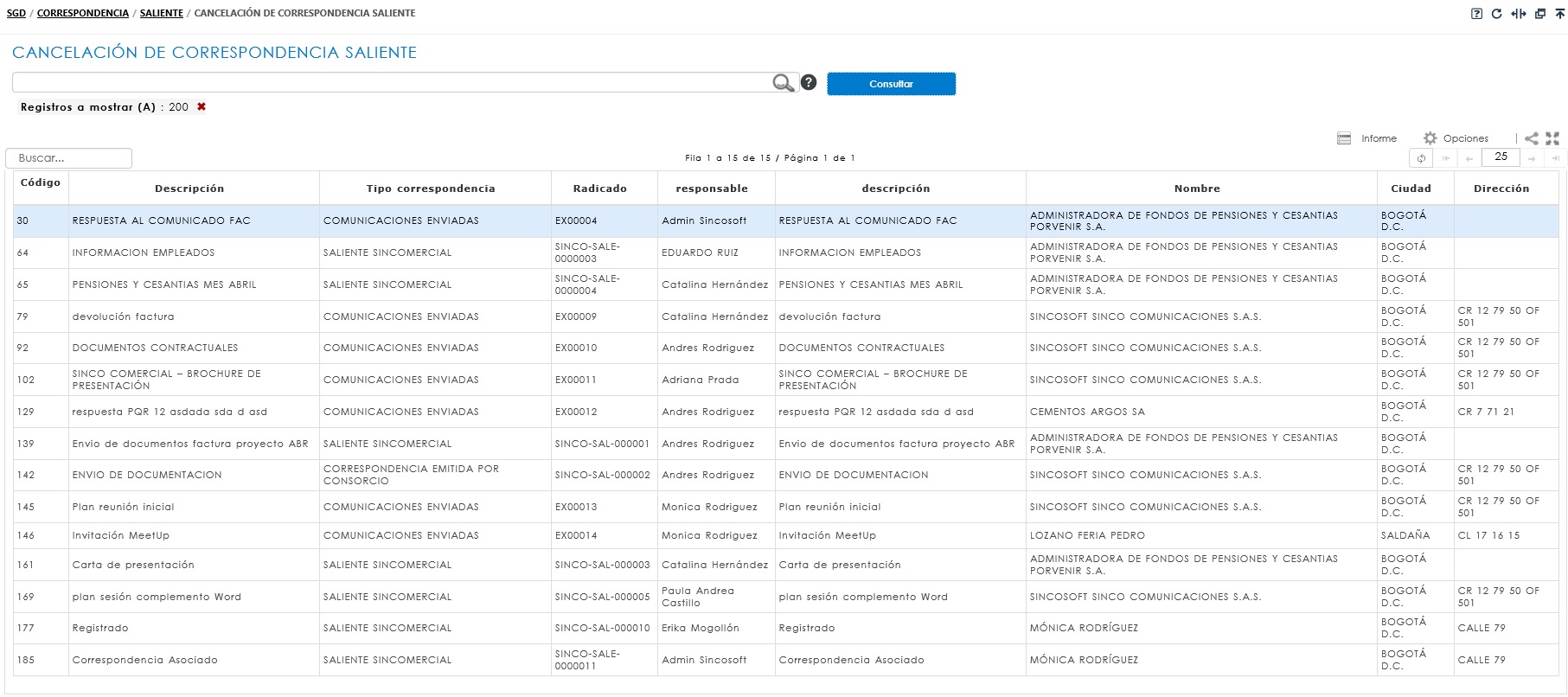Image resolution: width=1568 pixels, height=697 pixels.
Task: Click the Consultar button
Action: pyautogui.click(x=891, y=84)
